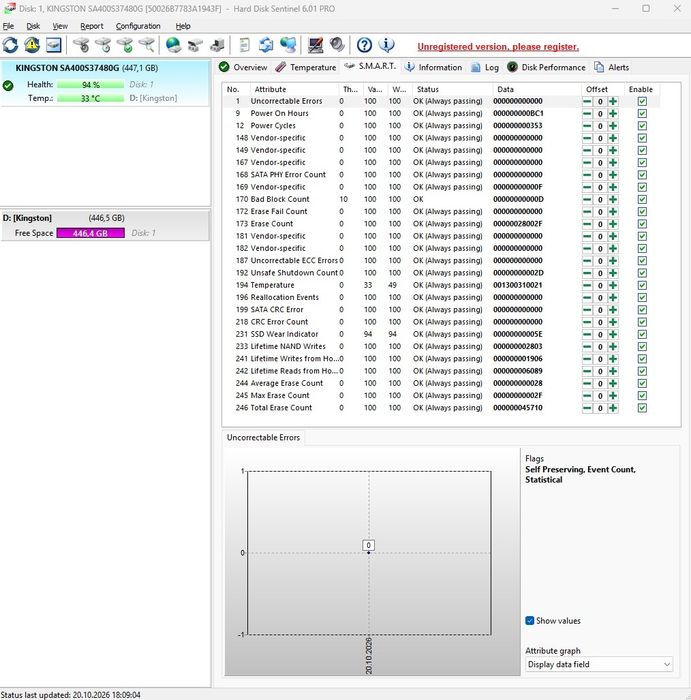Image resolution: width=691 pixels, height=700 pixels.
Task: Click the gray speaker toolbar icon
Action: (337, 45)
